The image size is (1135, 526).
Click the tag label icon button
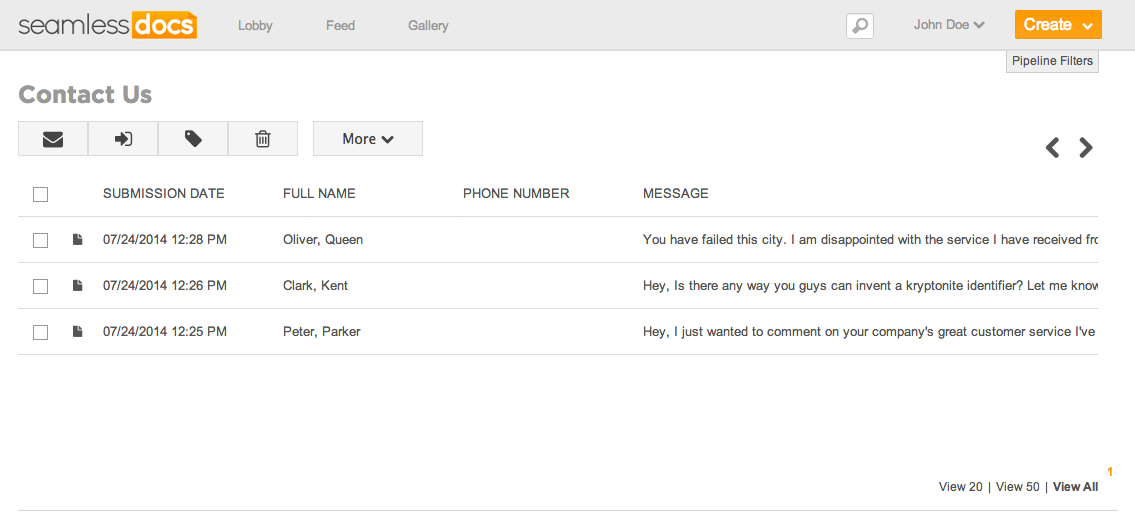(x=193, y=139)
